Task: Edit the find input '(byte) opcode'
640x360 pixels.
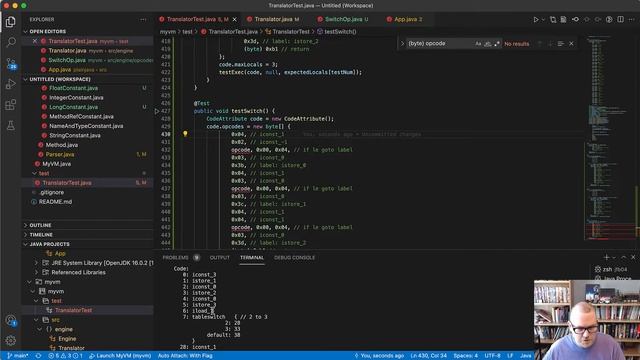Action: (x=441, y=43)
